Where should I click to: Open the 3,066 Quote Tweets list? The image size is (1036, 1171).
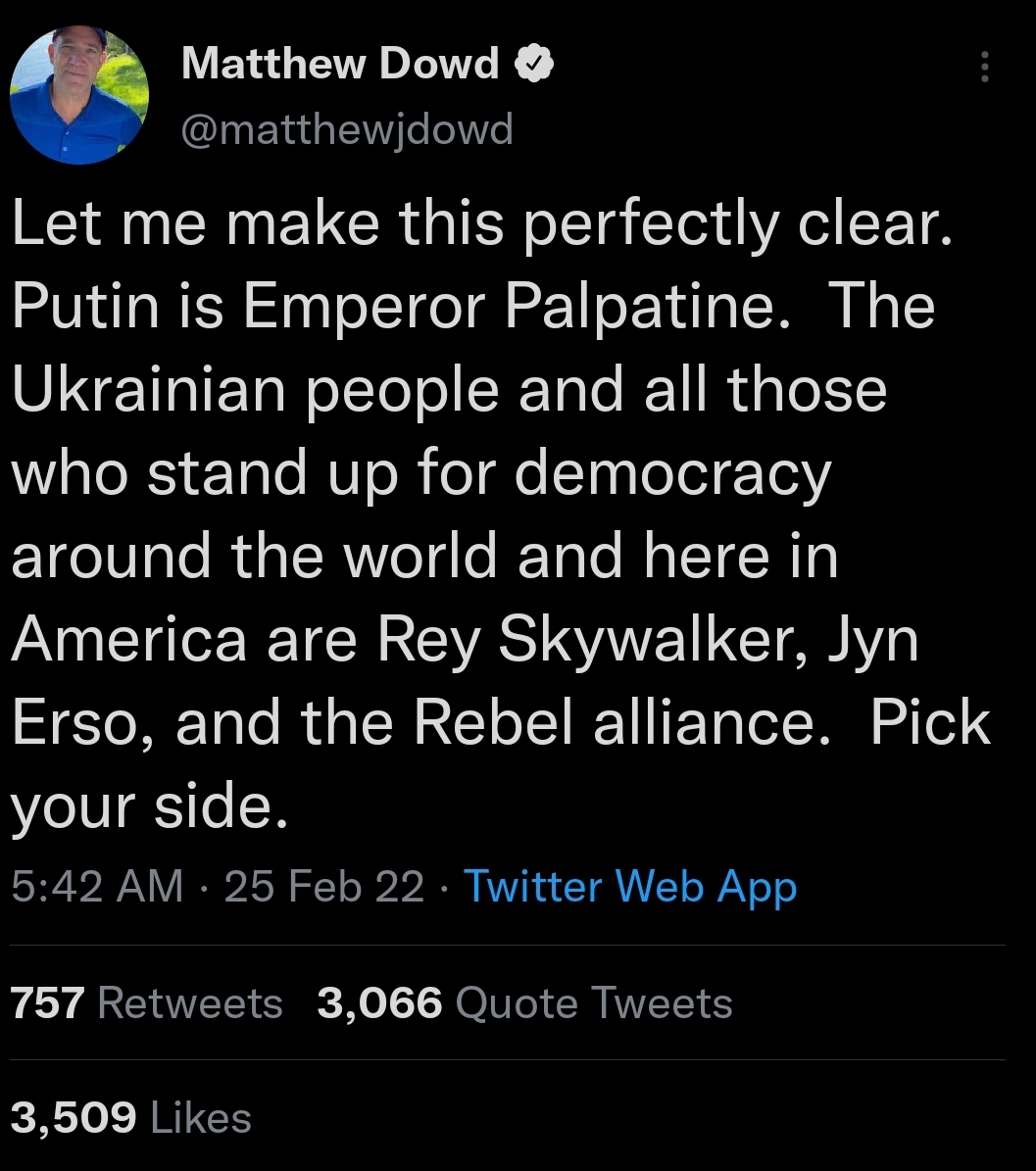click(x=524, y=1003)
